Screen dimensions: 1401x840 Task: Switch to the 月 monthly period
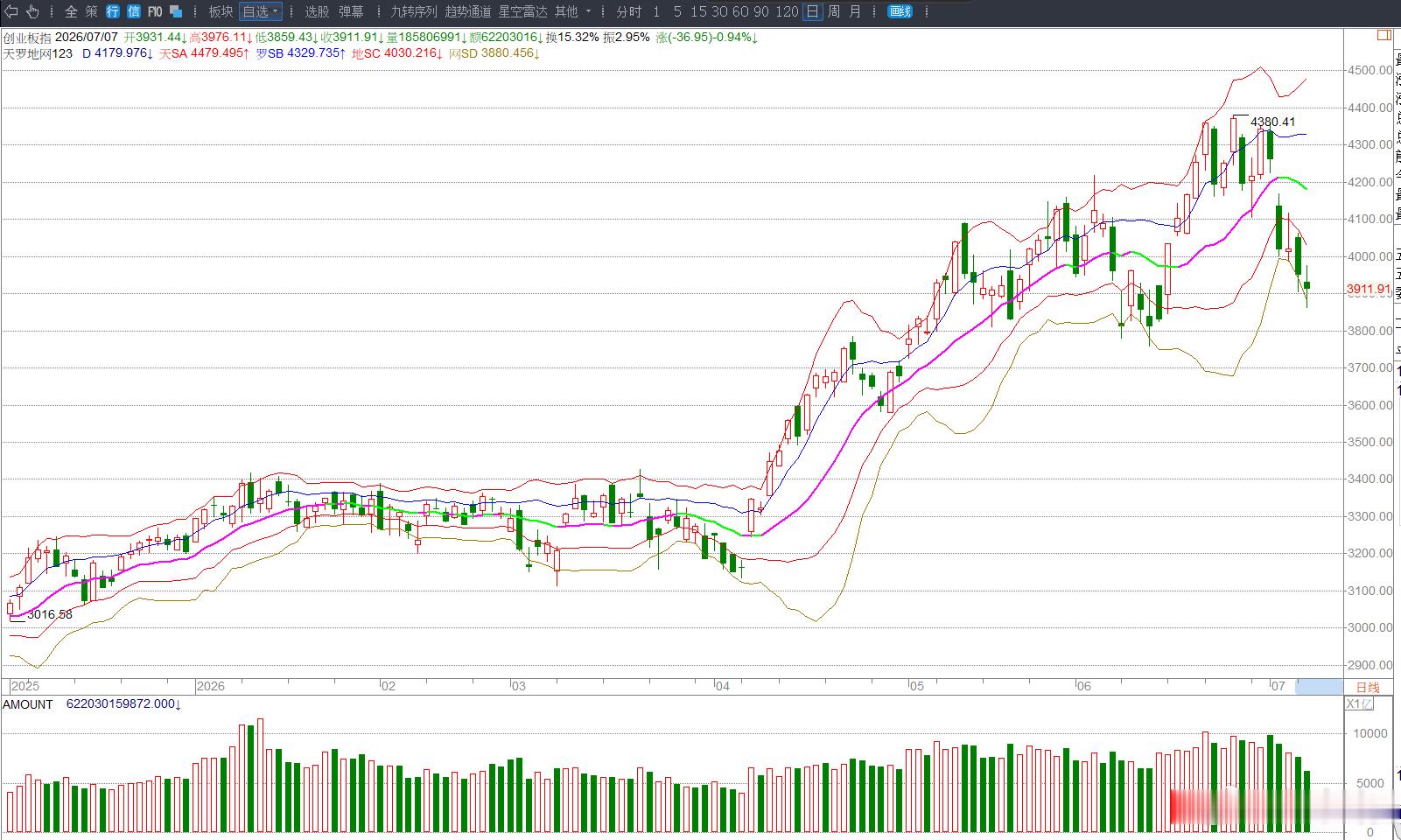point(855,11)
